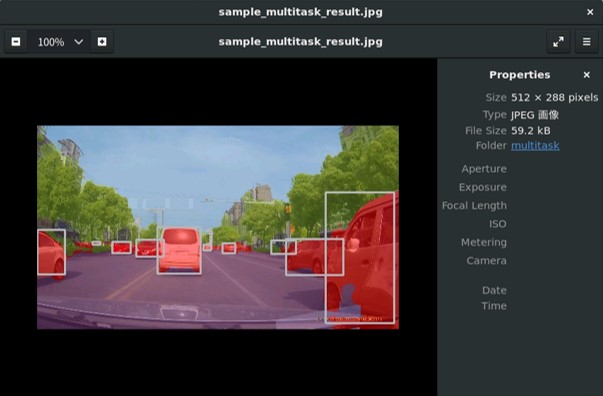
Task: Close the Properties sidebar
Action: tap(586, 75)
